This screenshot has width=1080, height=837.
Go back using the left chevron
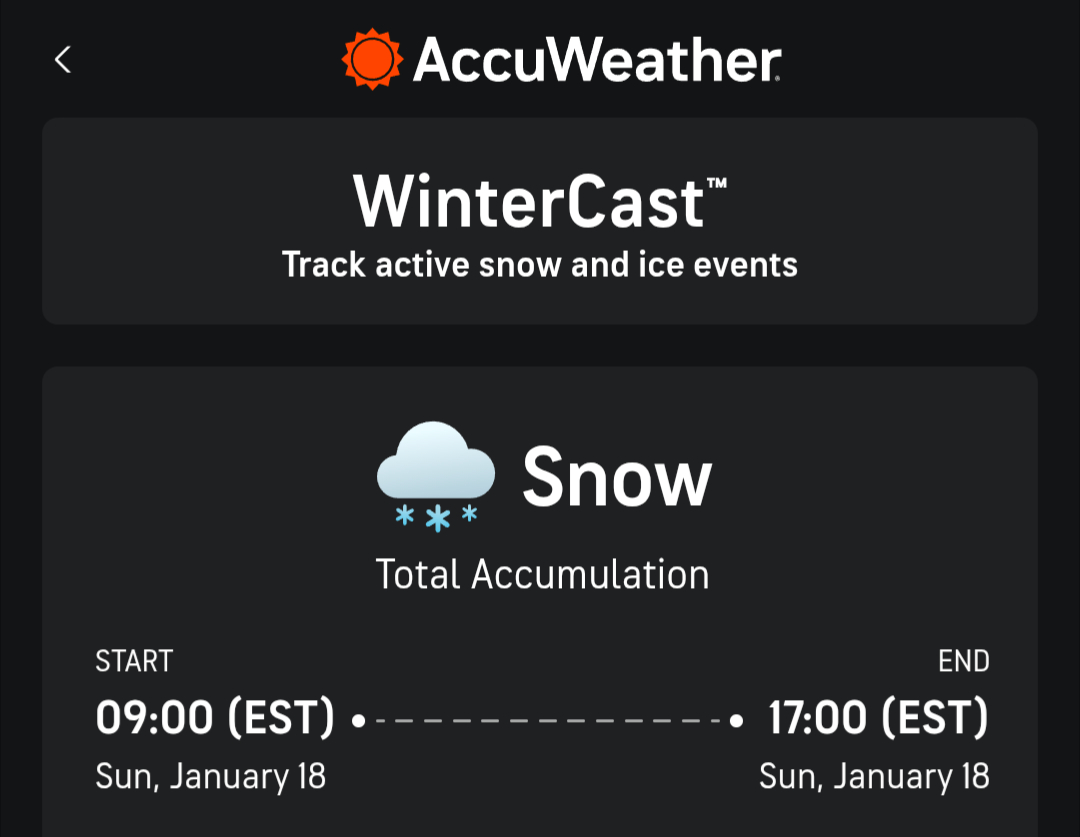point(63,60)
